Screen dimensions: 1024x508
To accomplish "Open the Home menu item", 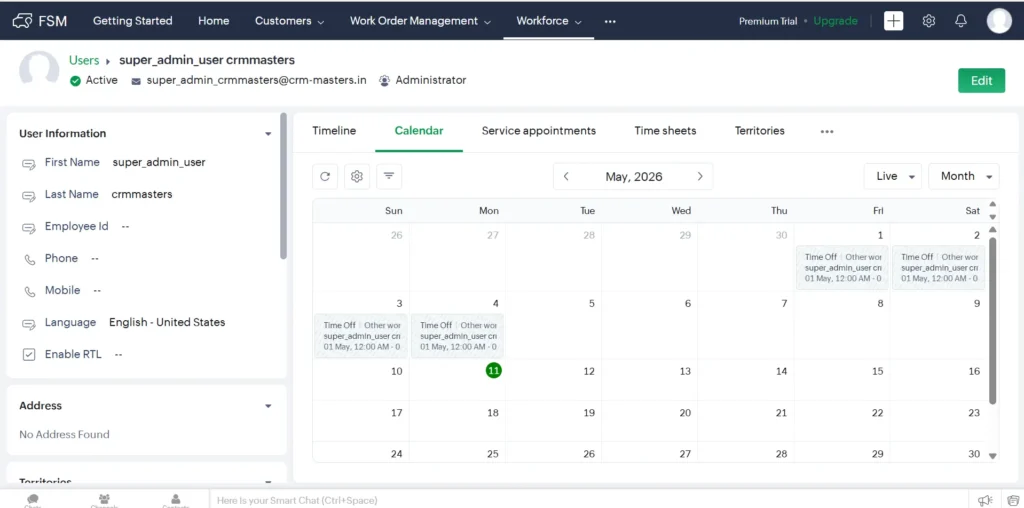I will pyautogui.click(x=214, y=21).
